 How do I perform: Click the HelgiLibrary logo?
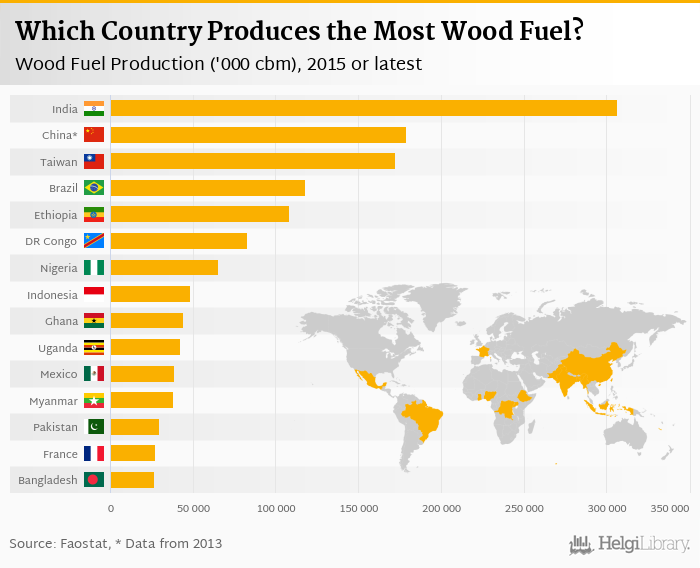(x=630, y=544)
